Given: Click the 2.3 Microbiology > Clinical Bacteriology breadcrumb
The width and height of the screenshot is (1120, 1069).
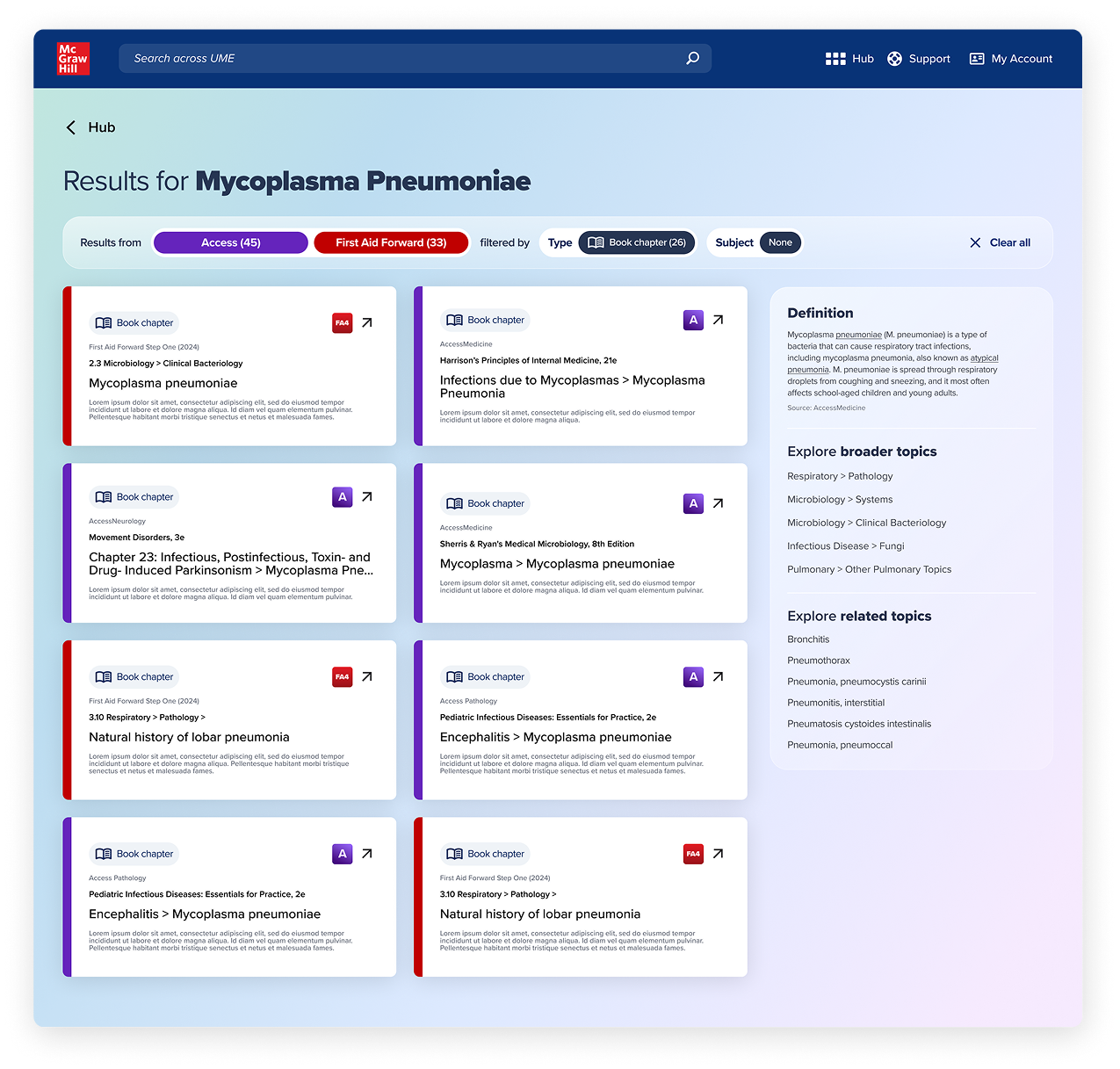Looking at the screenshot, I should click(x=165, y=363).
